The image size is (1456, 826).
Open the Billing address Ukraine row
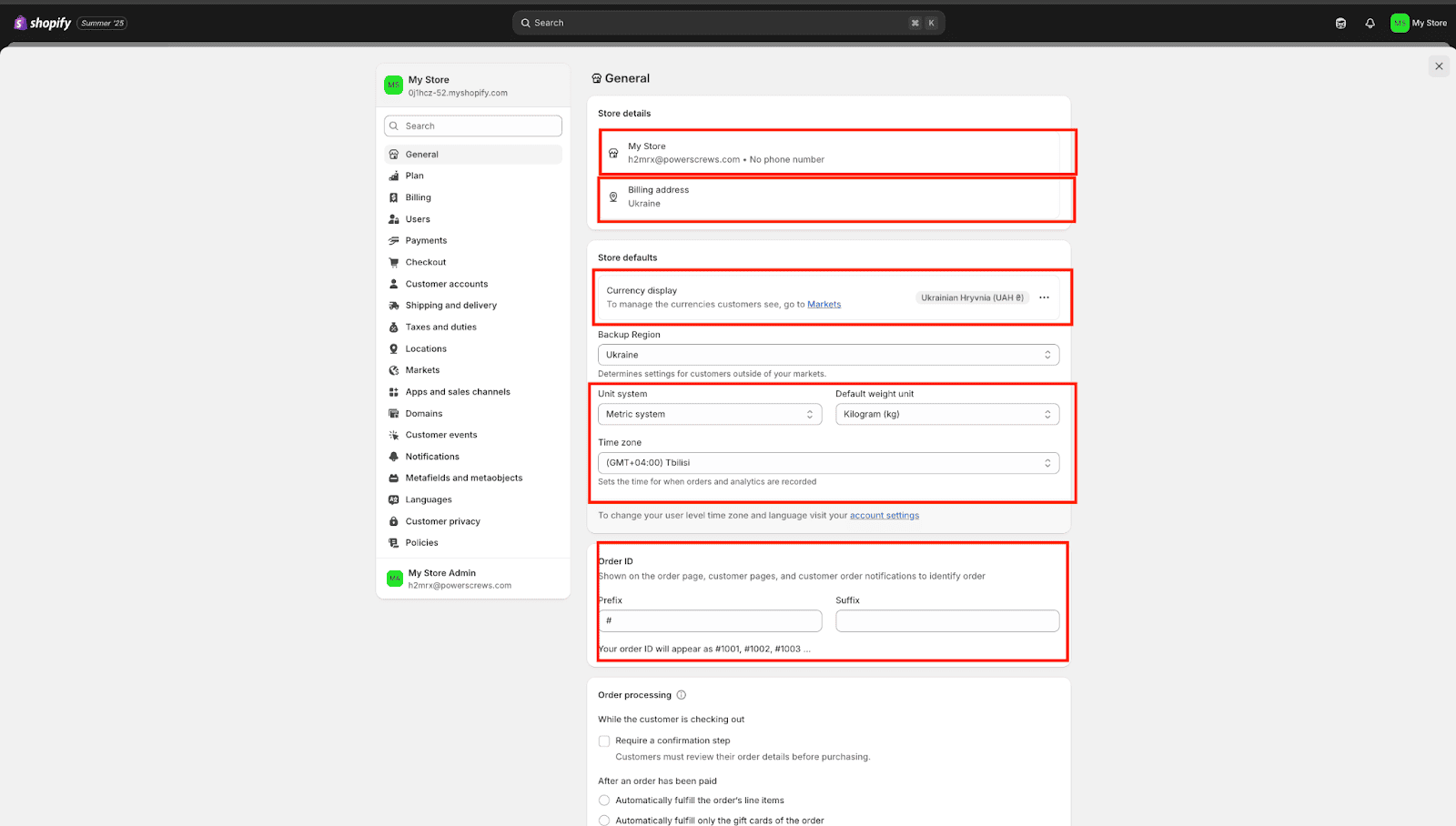[x=828, y=196]
